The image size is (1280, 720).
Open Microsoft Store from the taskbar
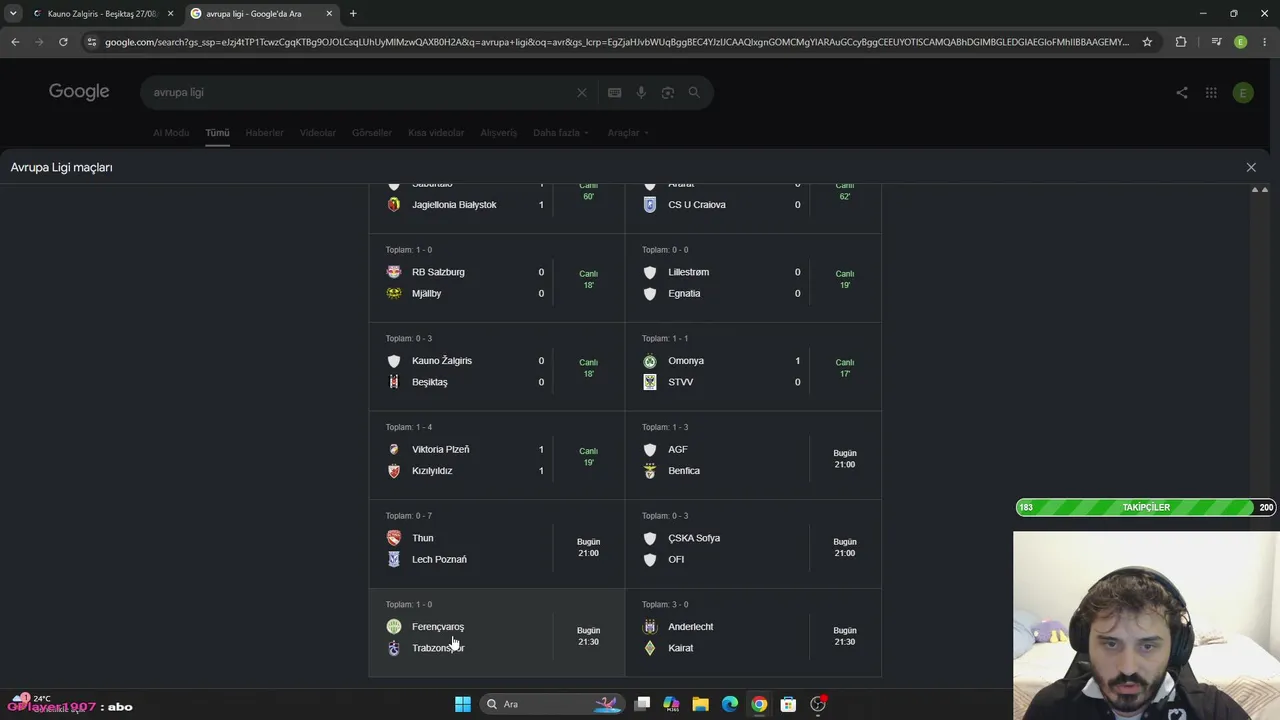788,704
